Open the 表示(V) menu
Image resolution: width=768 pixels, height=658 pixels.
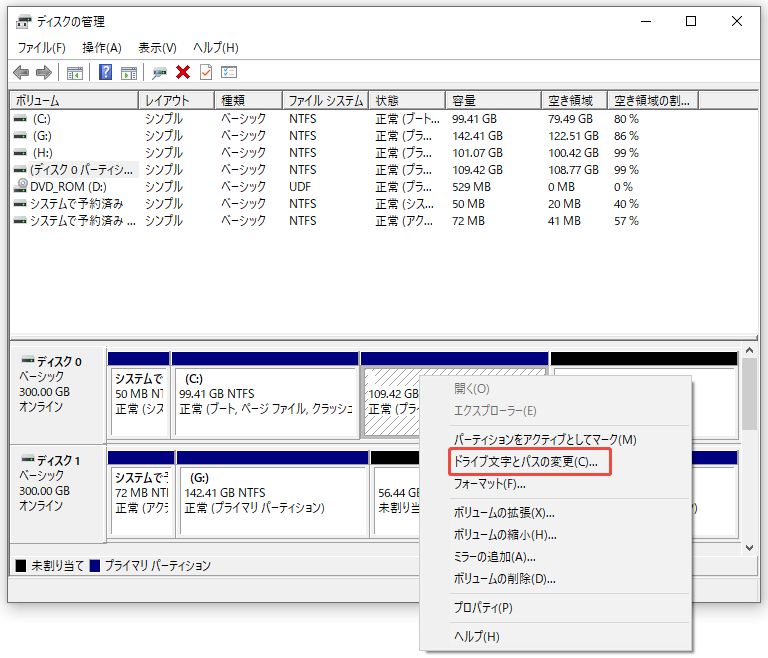pos(157,48)
